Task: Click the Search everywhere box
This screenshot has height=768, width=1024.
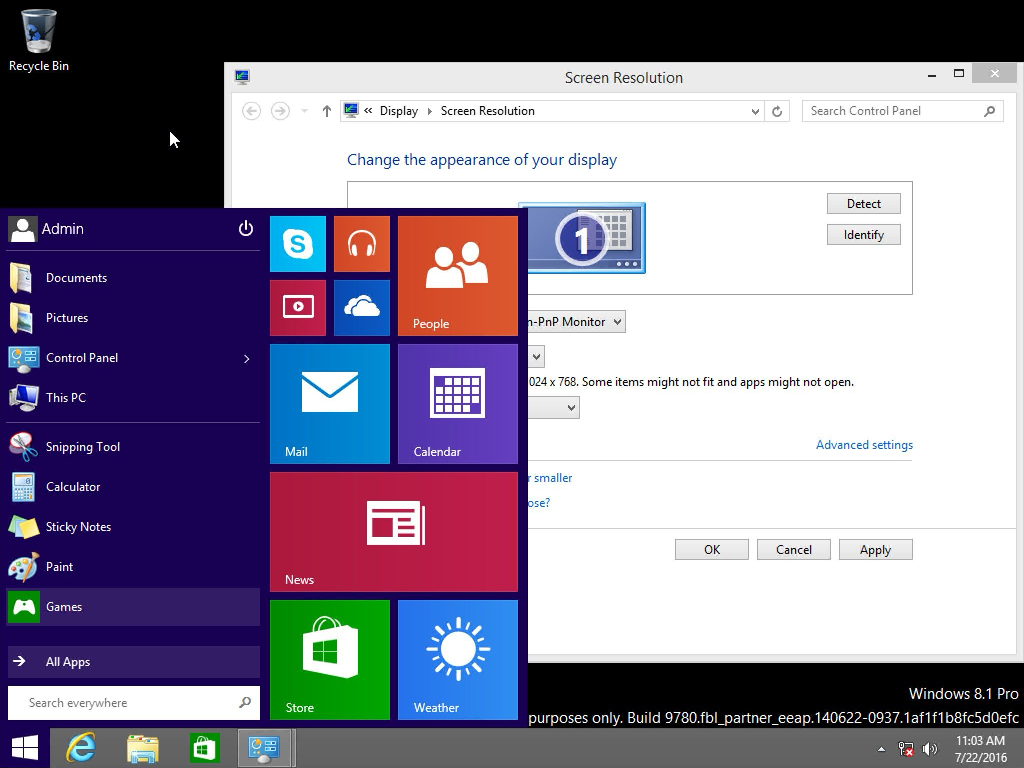Action: click(125, 703)
